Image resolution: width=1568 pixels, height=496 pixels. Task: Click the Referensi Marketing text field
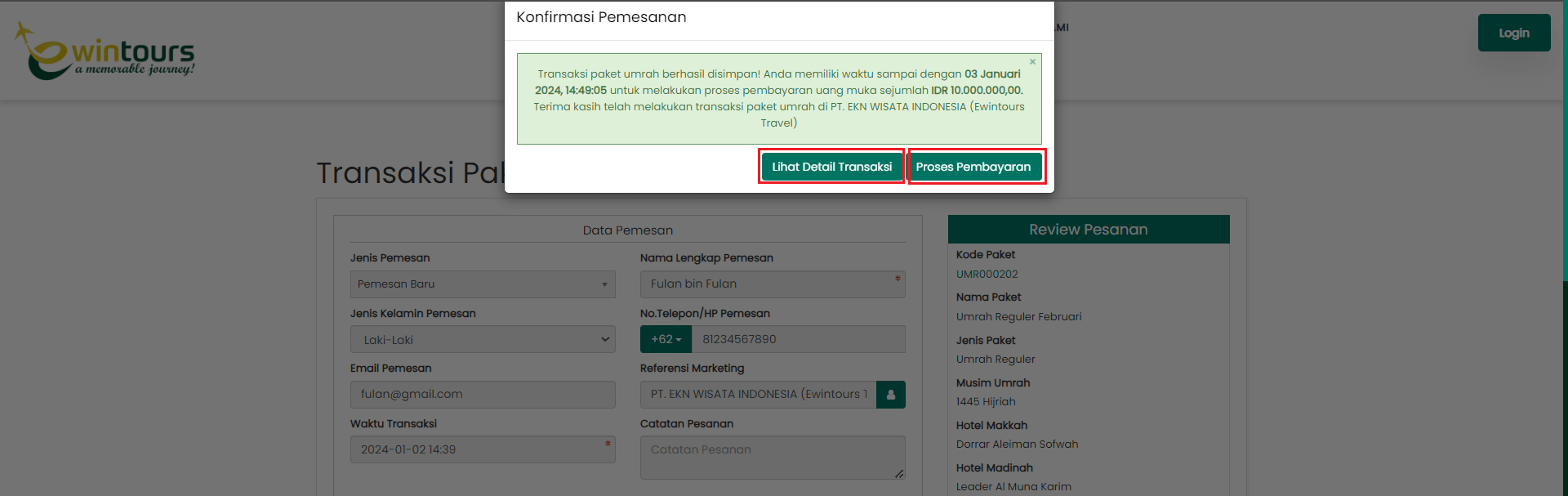point(758,395)
